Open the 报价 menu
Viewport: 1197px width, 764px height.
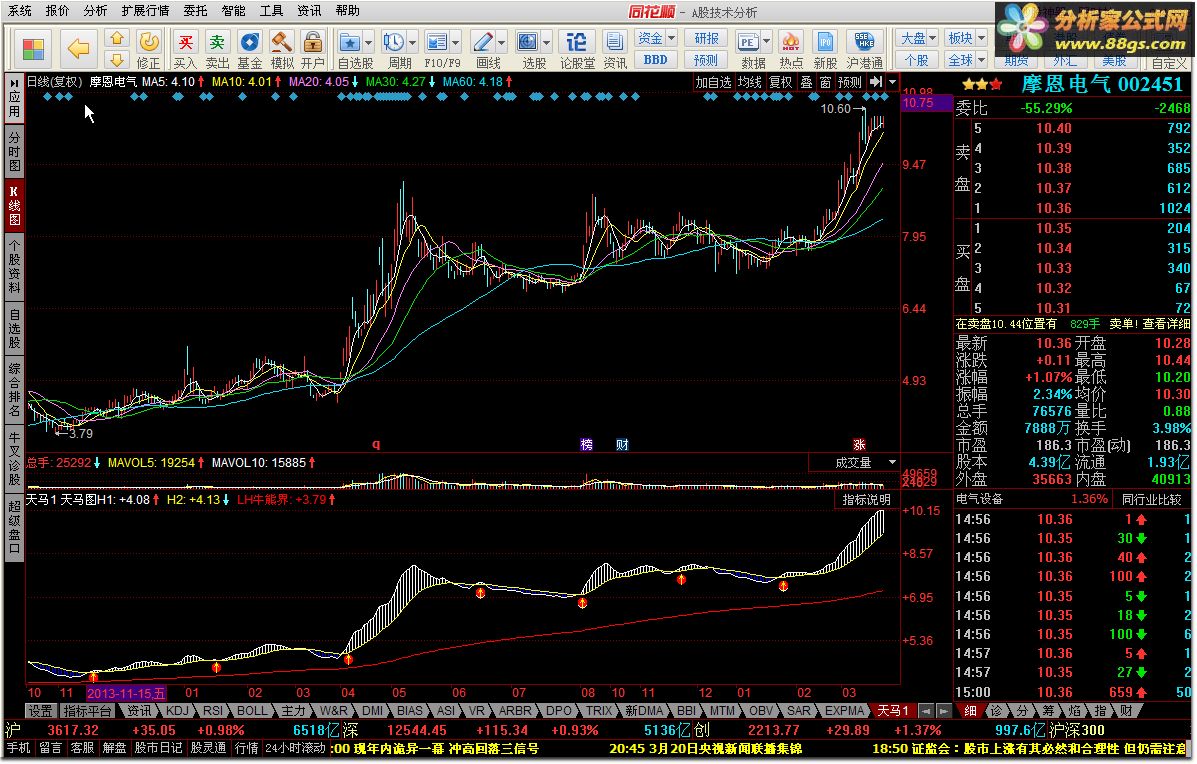click(x=57, y=11)
